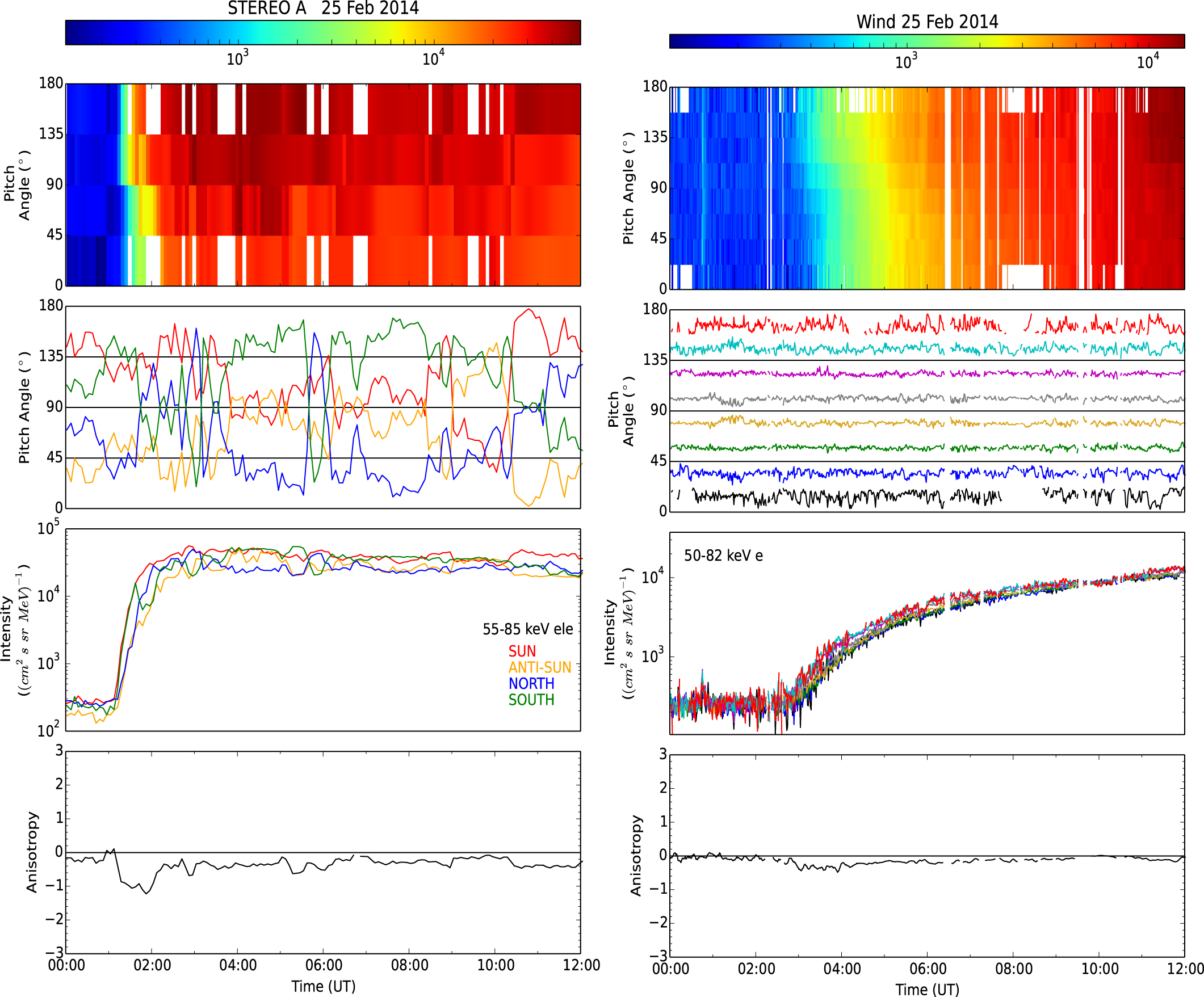Click the Time (UT) label under Wind plot

(927, 990)
